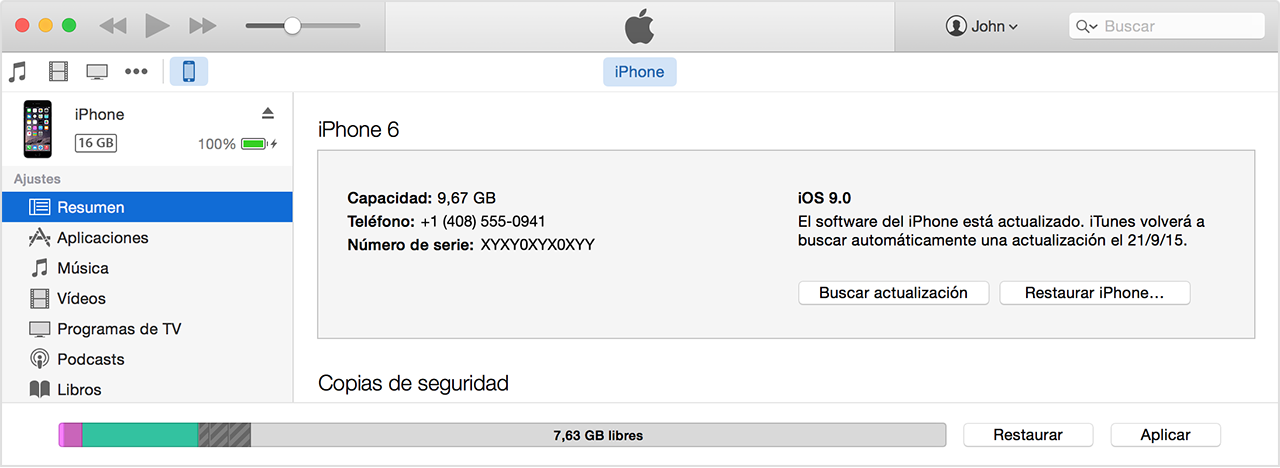Click the iPhone 6 heading
Screen dimensions: 1280x468
358,130
